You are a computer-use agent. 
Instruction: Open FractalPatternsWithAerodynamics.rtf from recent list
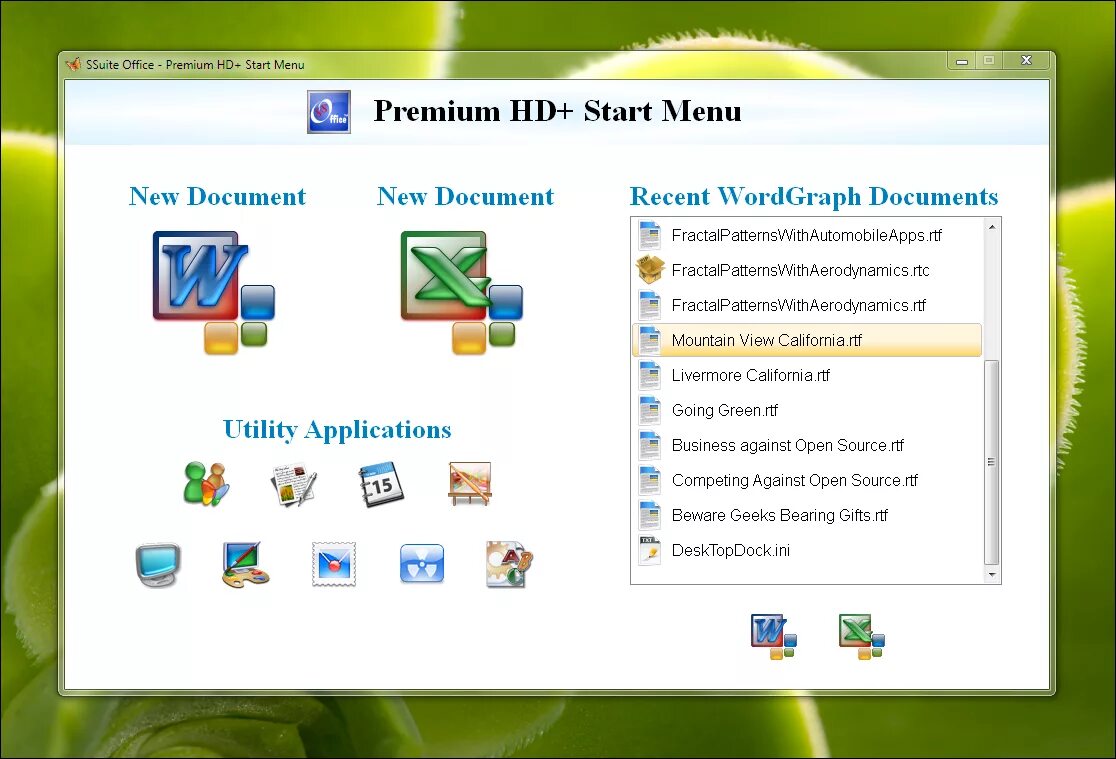click(x=806, y=305)
